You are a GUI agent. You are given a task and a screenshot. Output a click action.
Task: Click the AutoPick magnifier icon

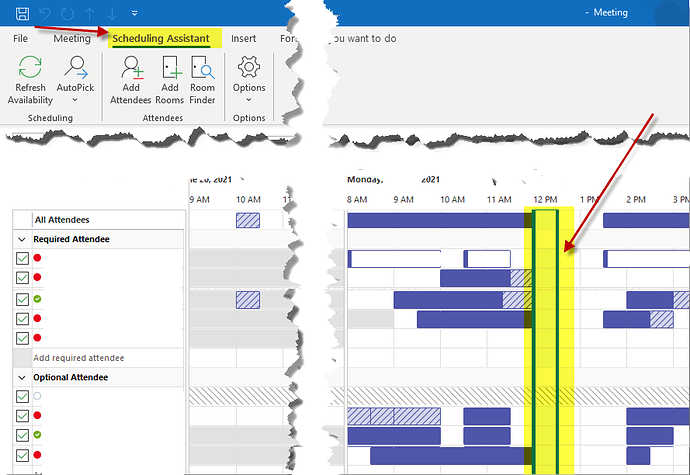[76, 68]
